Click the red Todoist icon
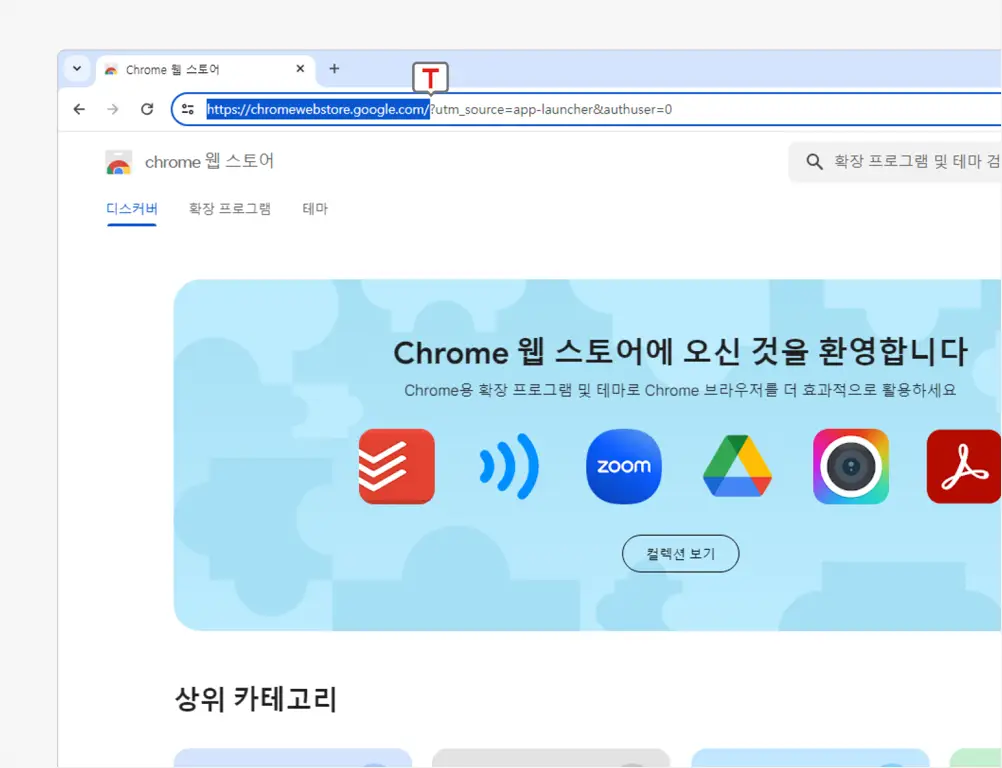 click(x=397, y=466)
